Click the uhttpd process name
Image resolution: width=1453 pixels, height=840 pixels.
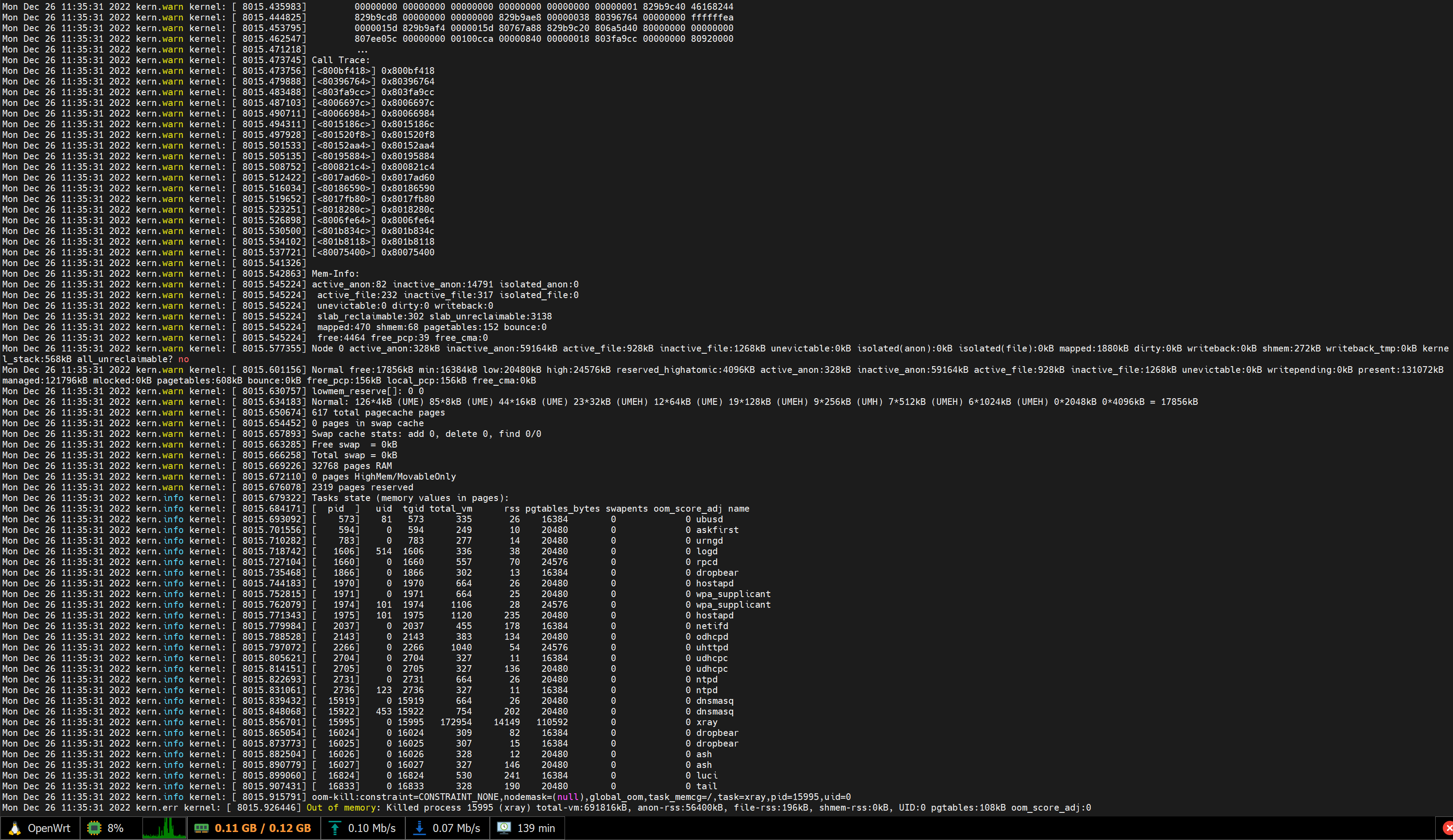point(712,647)
